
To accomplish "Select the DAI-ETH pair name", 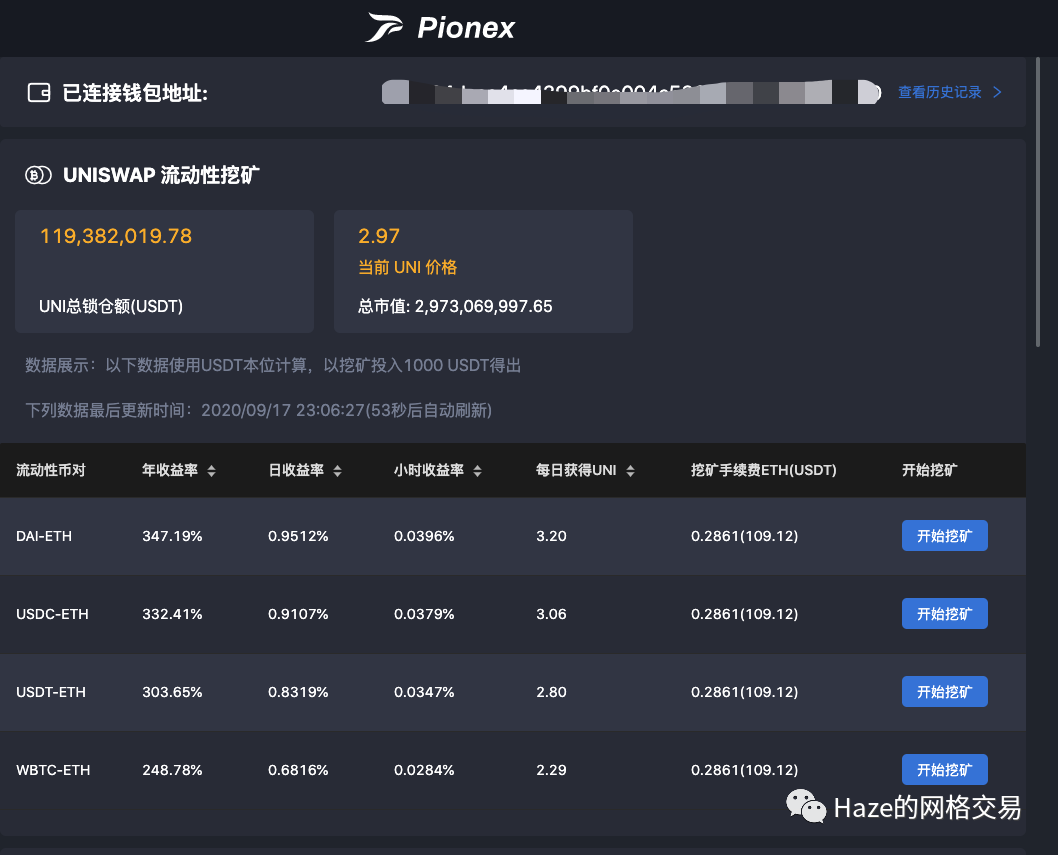I will coord(44,536).
